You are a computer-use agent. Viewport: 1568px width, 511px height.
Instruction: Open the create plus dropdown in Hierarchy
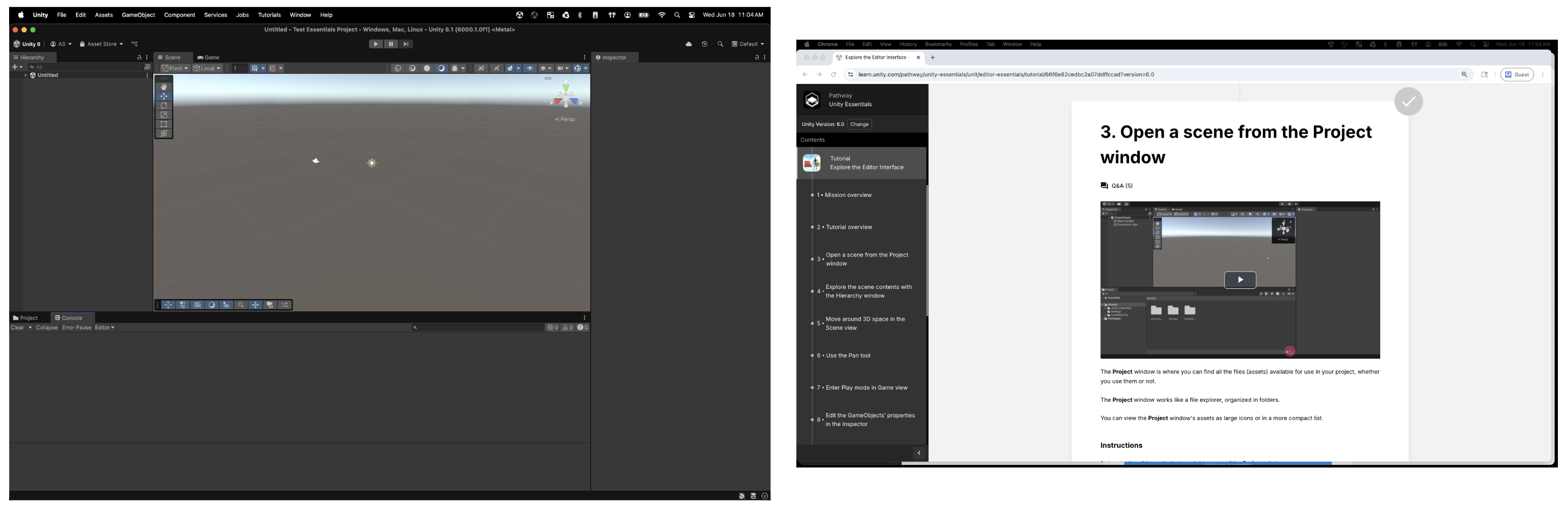[x=17, y=67]
